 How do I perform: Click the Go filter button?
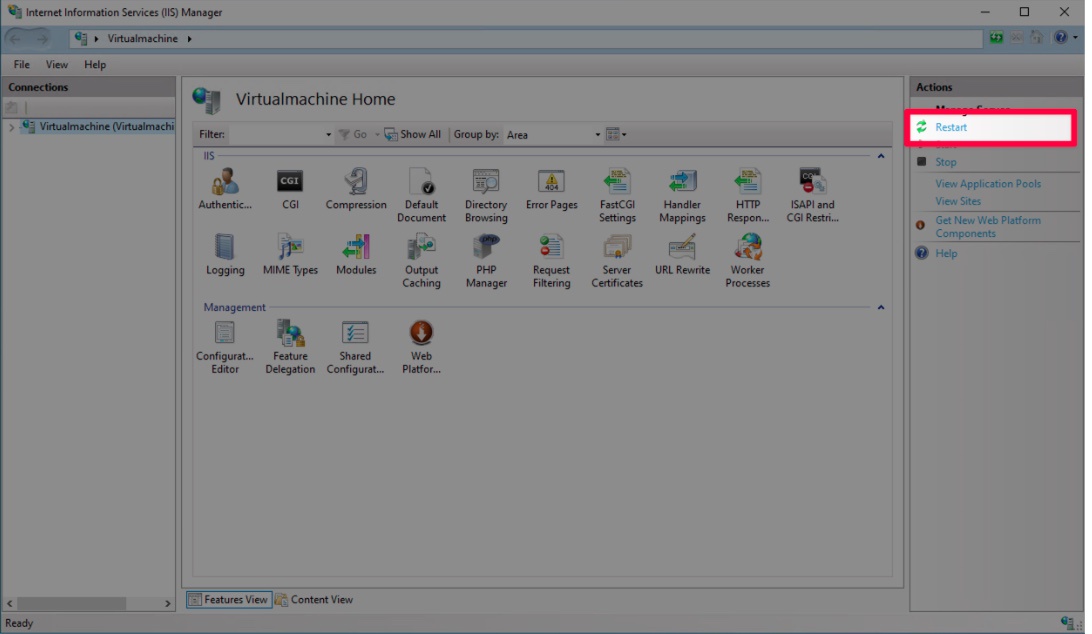[x=353, y=134]
